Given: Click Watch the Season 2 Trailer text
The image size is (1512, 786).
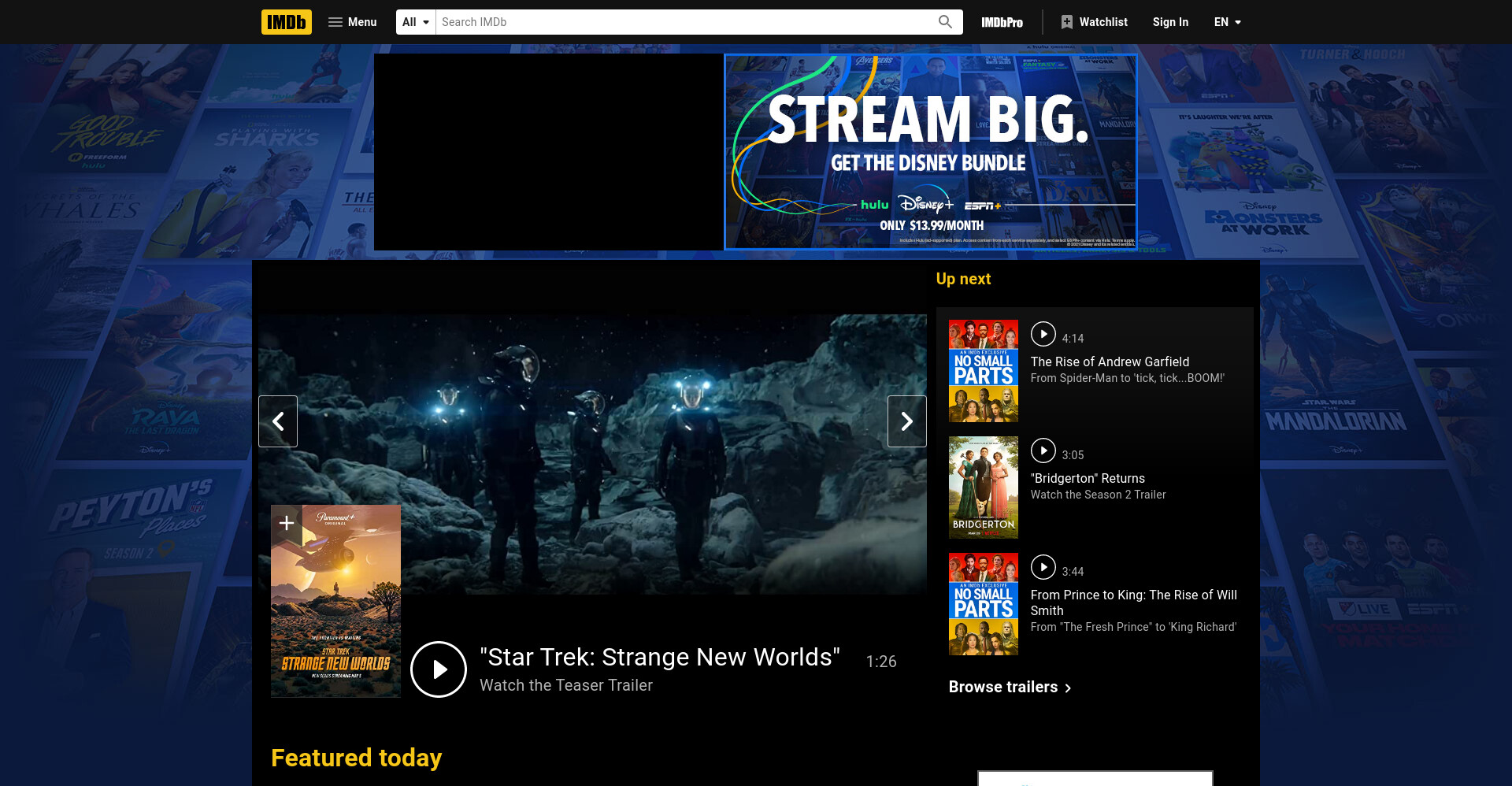Looking at the screenshot, I should [x=1098, y=495].
